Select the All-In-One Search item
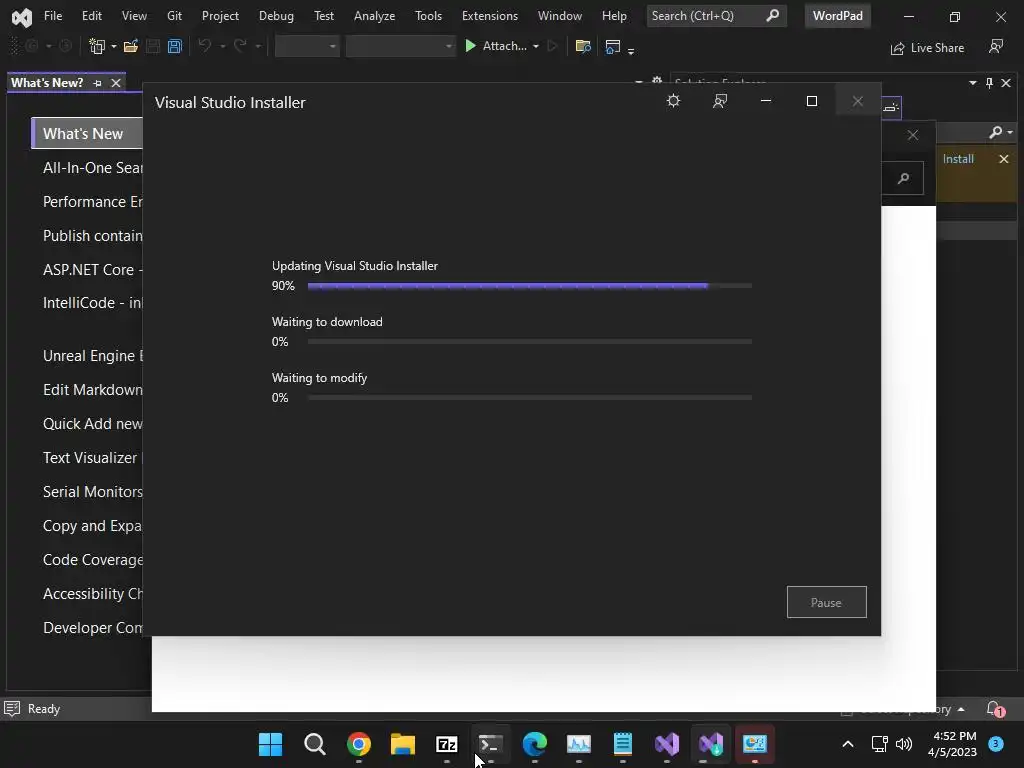This screenshot has width=1024, height=768. 93,168
